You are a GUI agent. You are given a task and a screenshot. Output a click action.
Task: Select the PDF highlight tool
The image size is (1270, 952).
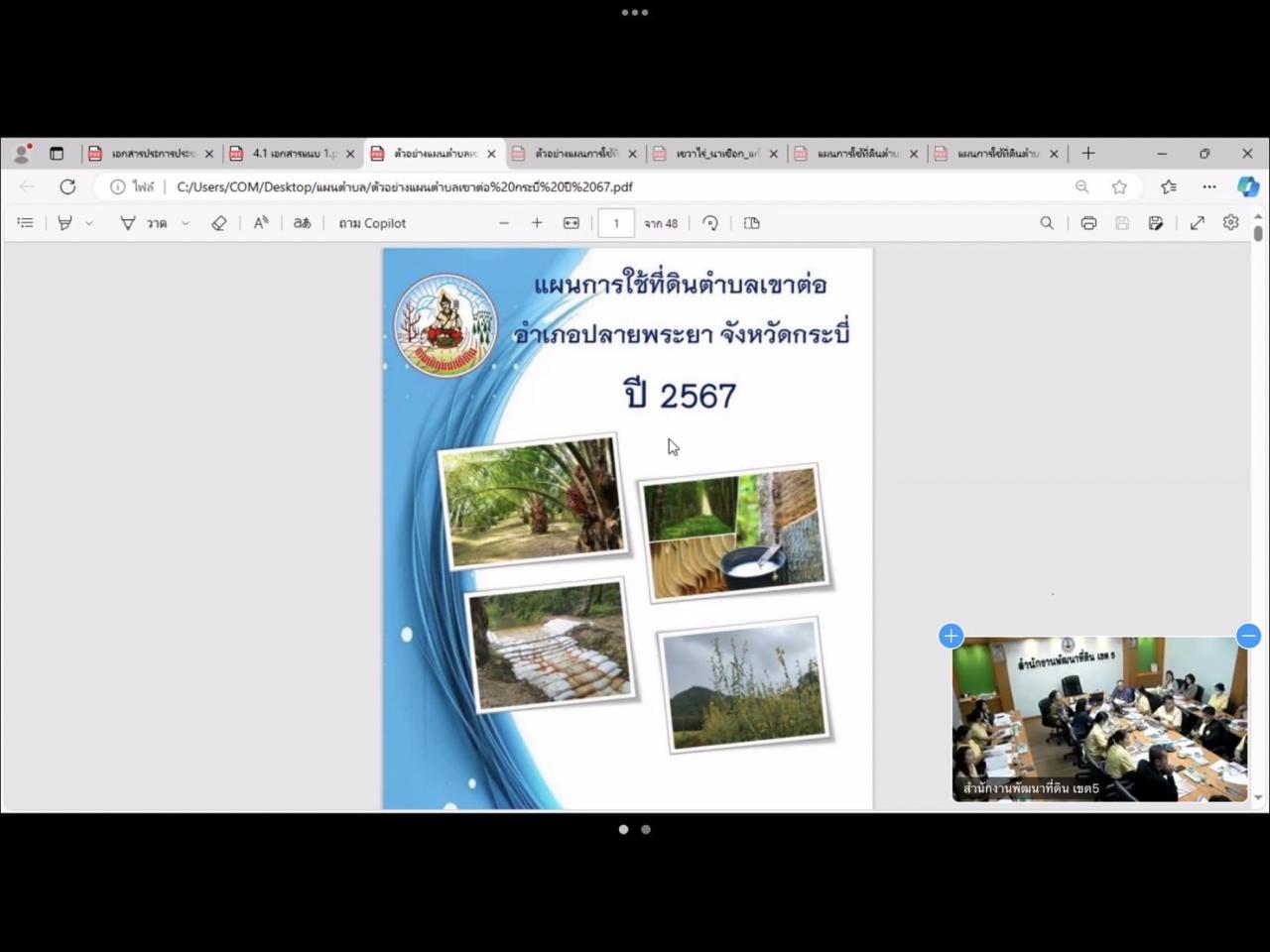64,223
